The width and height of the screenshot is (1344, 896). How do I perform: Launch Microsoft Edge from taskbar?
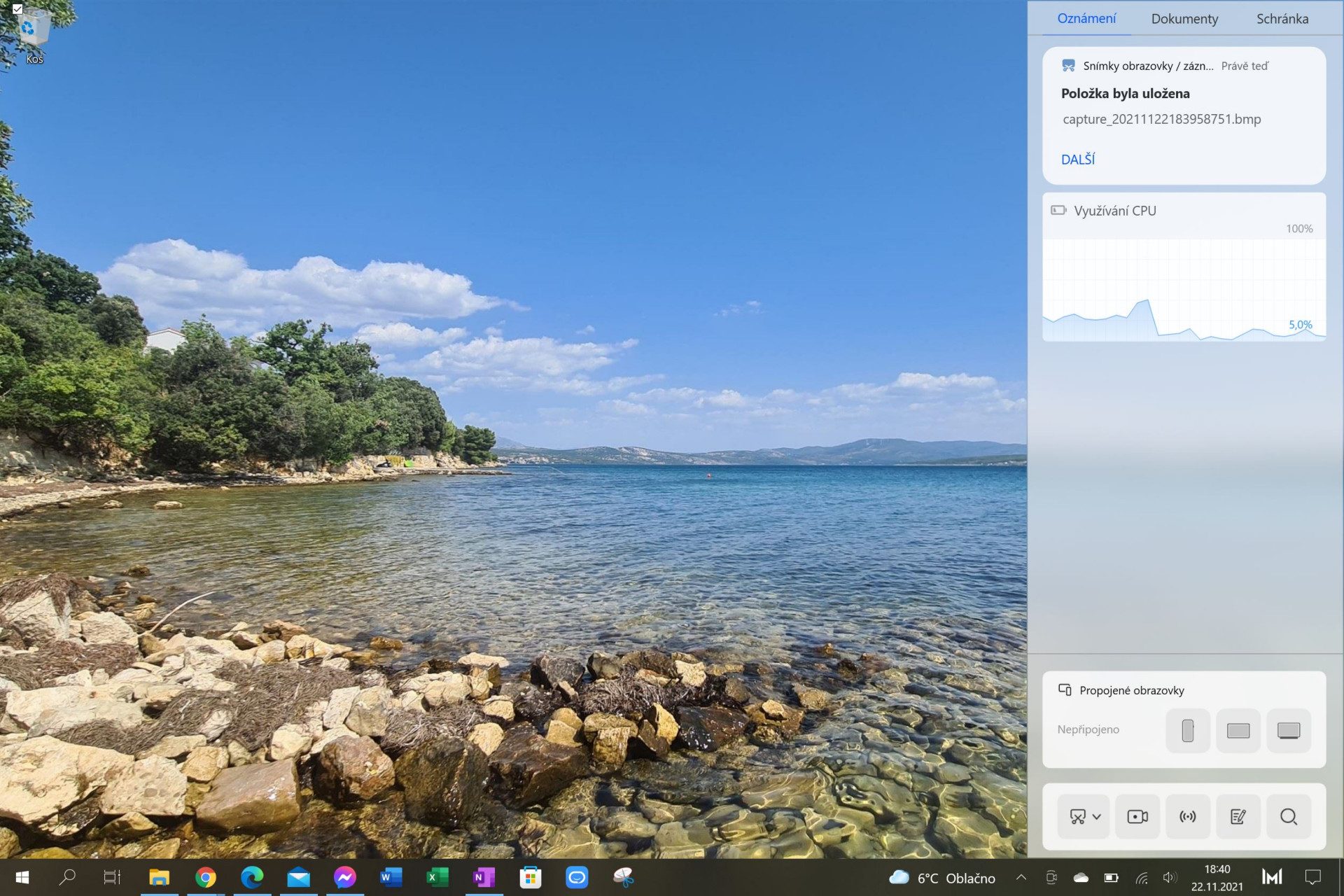tap(252, 877)
